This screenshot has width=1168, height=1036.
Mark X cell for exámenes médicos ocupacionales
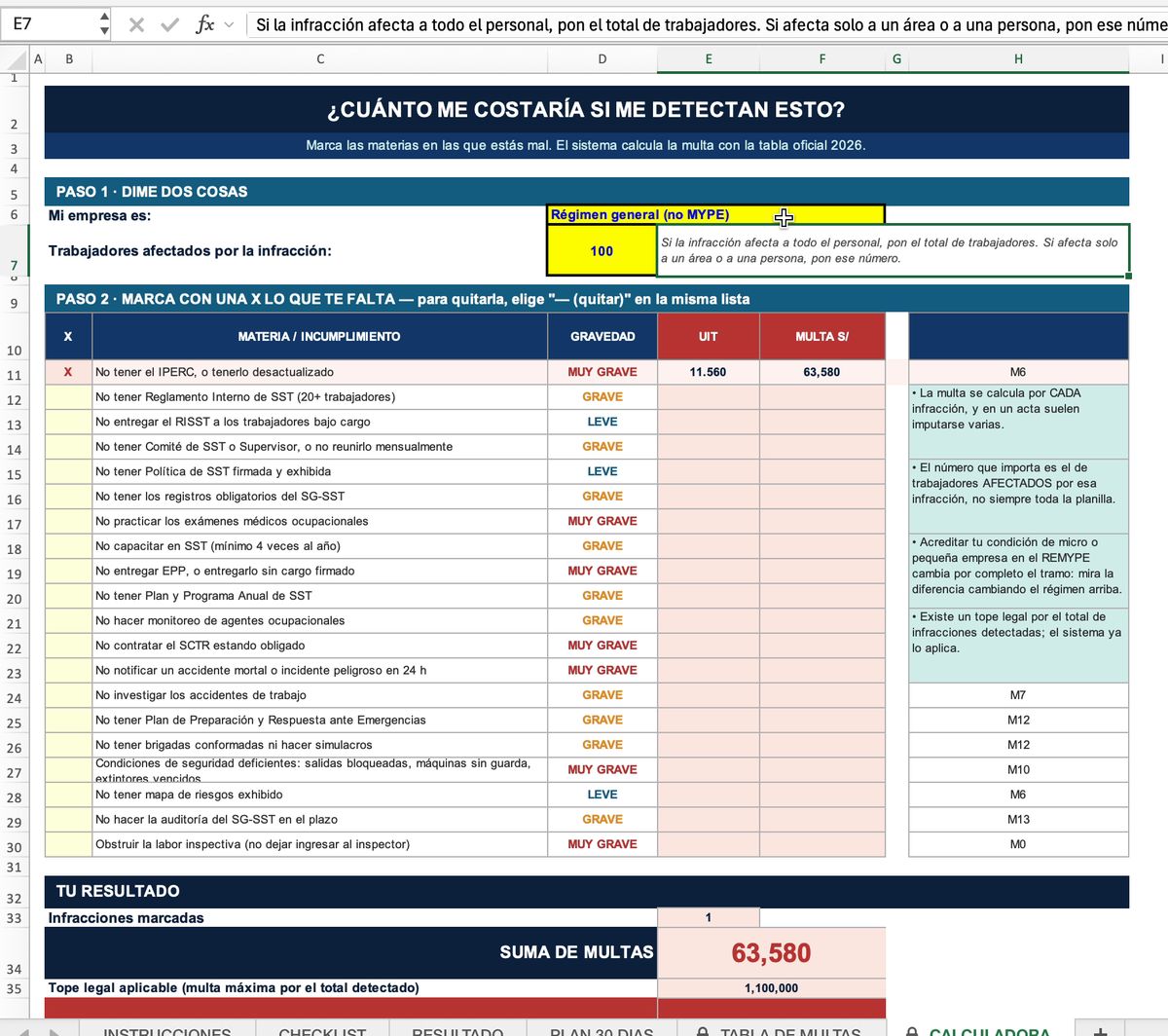pos(68,521)
